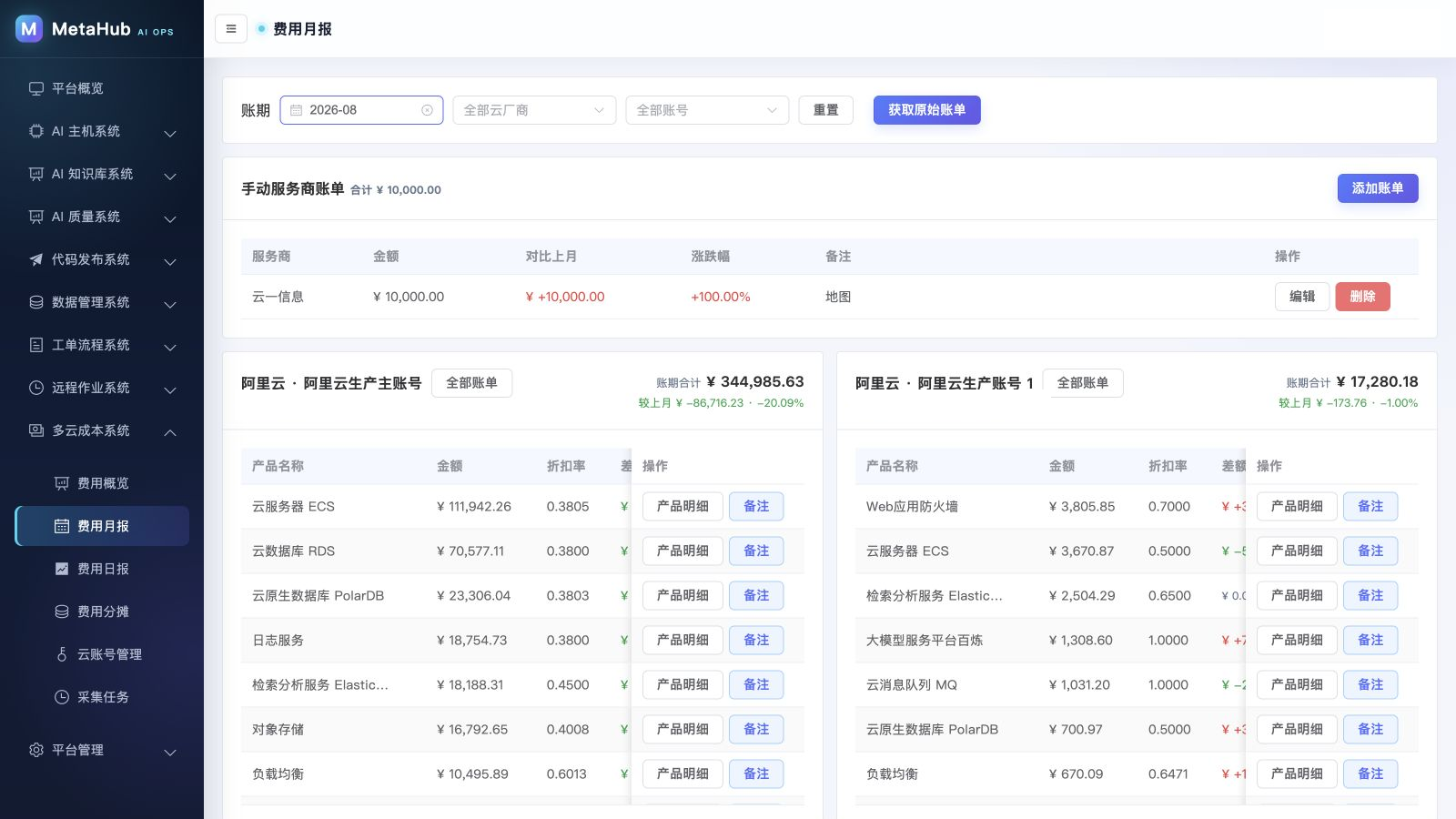Click the 多云成本系统 icon

point(36,430)
